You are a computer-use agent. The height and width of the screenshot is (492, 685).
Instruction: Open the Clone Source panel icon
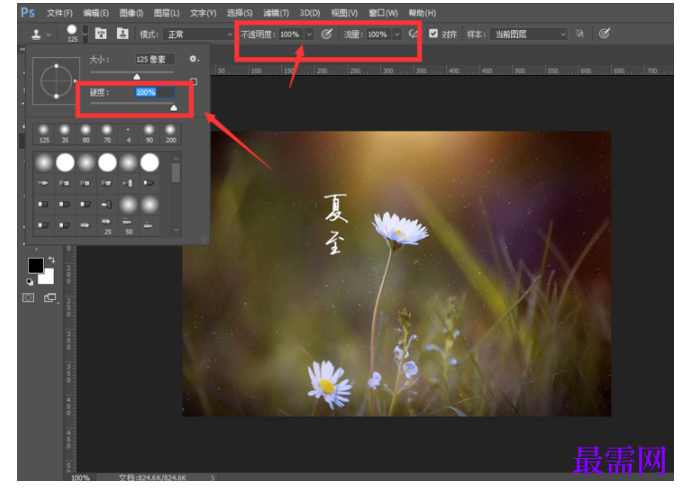click(x=123, y=34)
